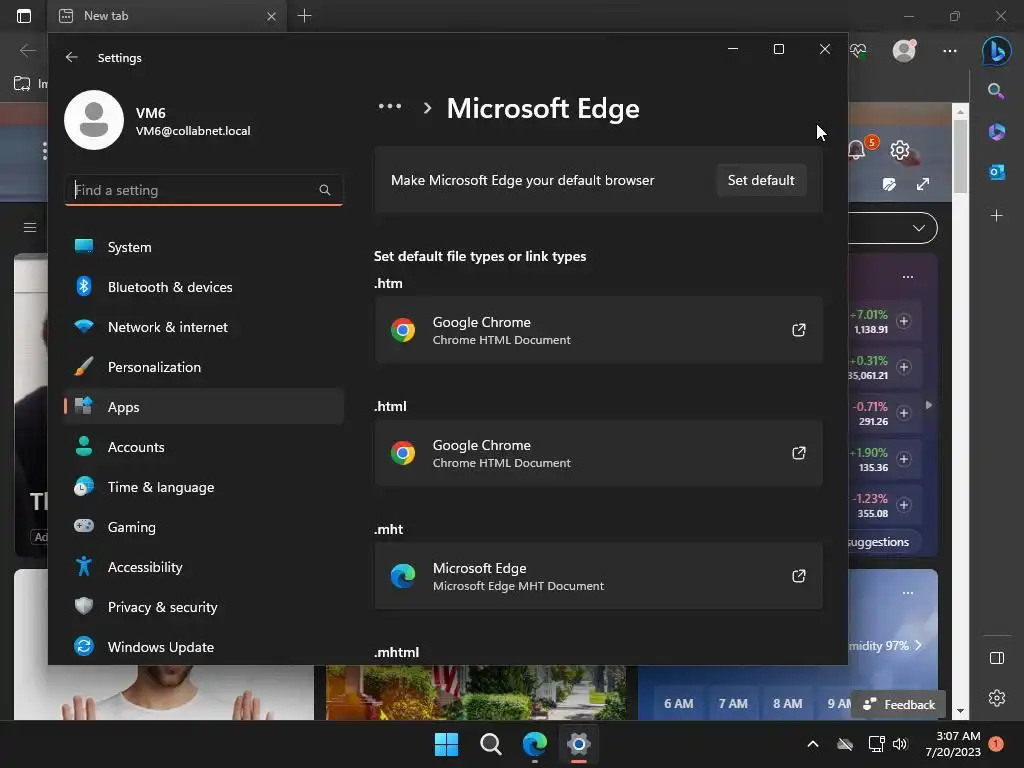
Task: Click Edge profile avatar in toolbar
Action: tap(904, 50)
